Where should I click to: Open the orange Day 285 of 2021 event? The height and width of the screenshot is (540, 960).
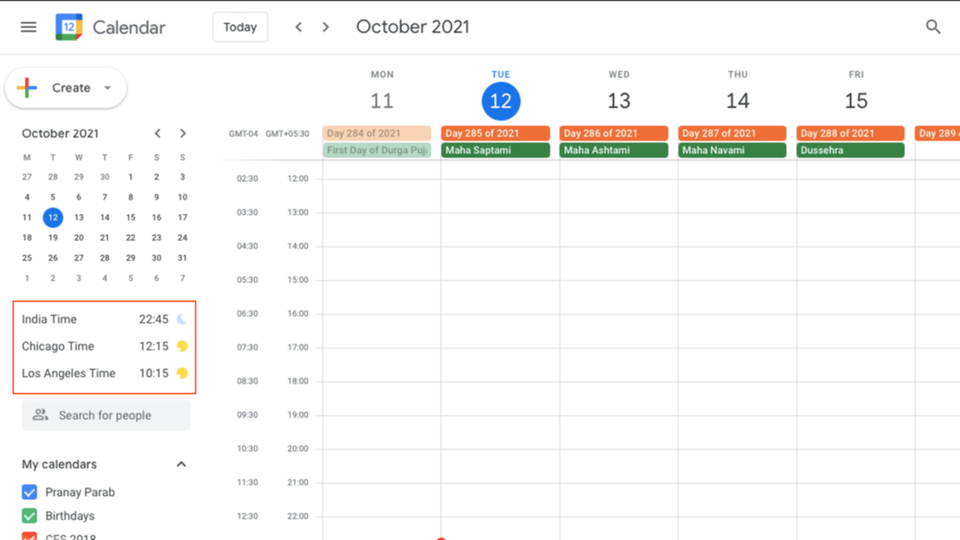[x=495, y=133]
